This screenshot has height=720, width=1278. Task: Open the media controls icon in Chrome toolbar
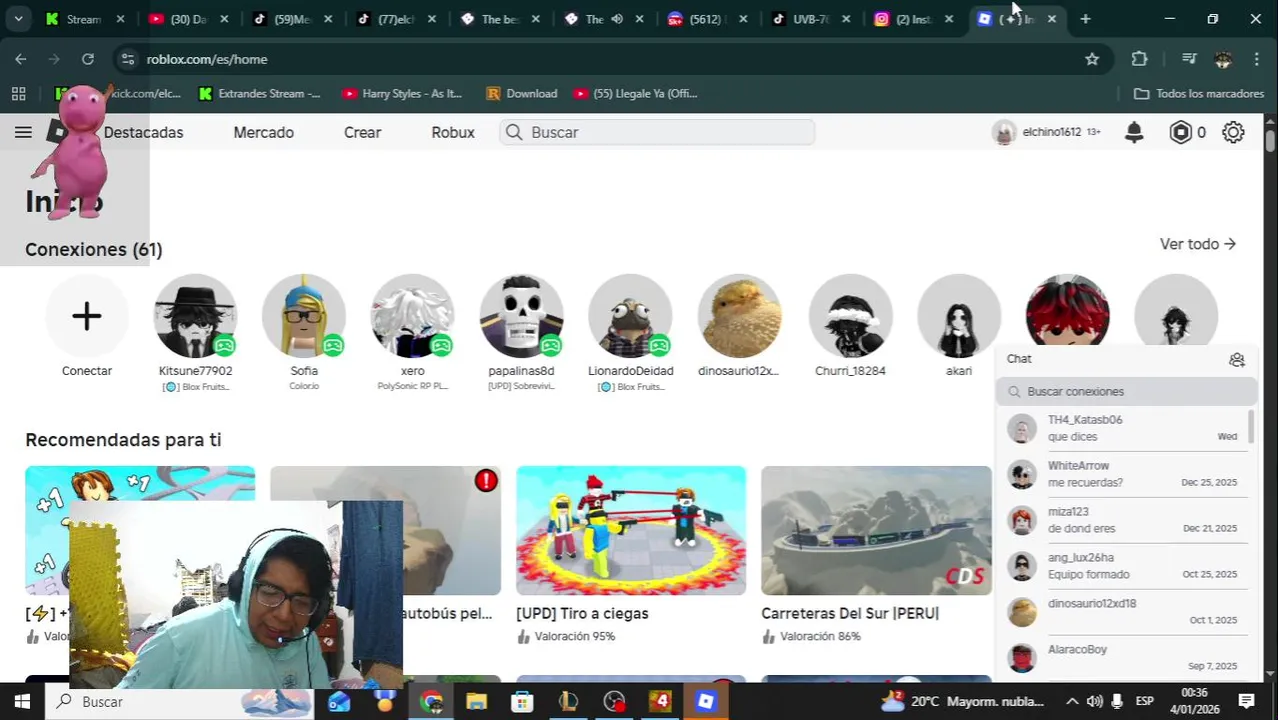click(x=1189, y=59)
